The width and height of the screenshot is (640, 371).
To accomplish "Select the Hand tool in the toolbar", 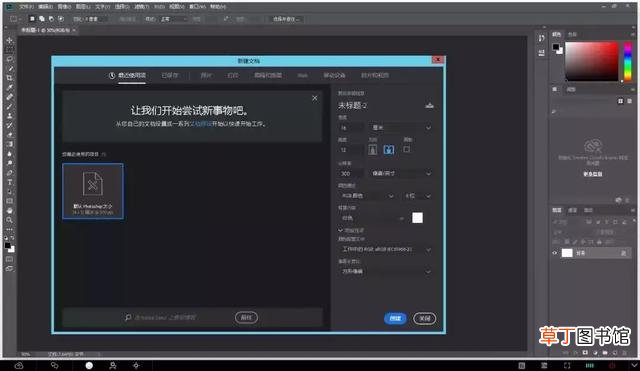I will tap(9, 211).
